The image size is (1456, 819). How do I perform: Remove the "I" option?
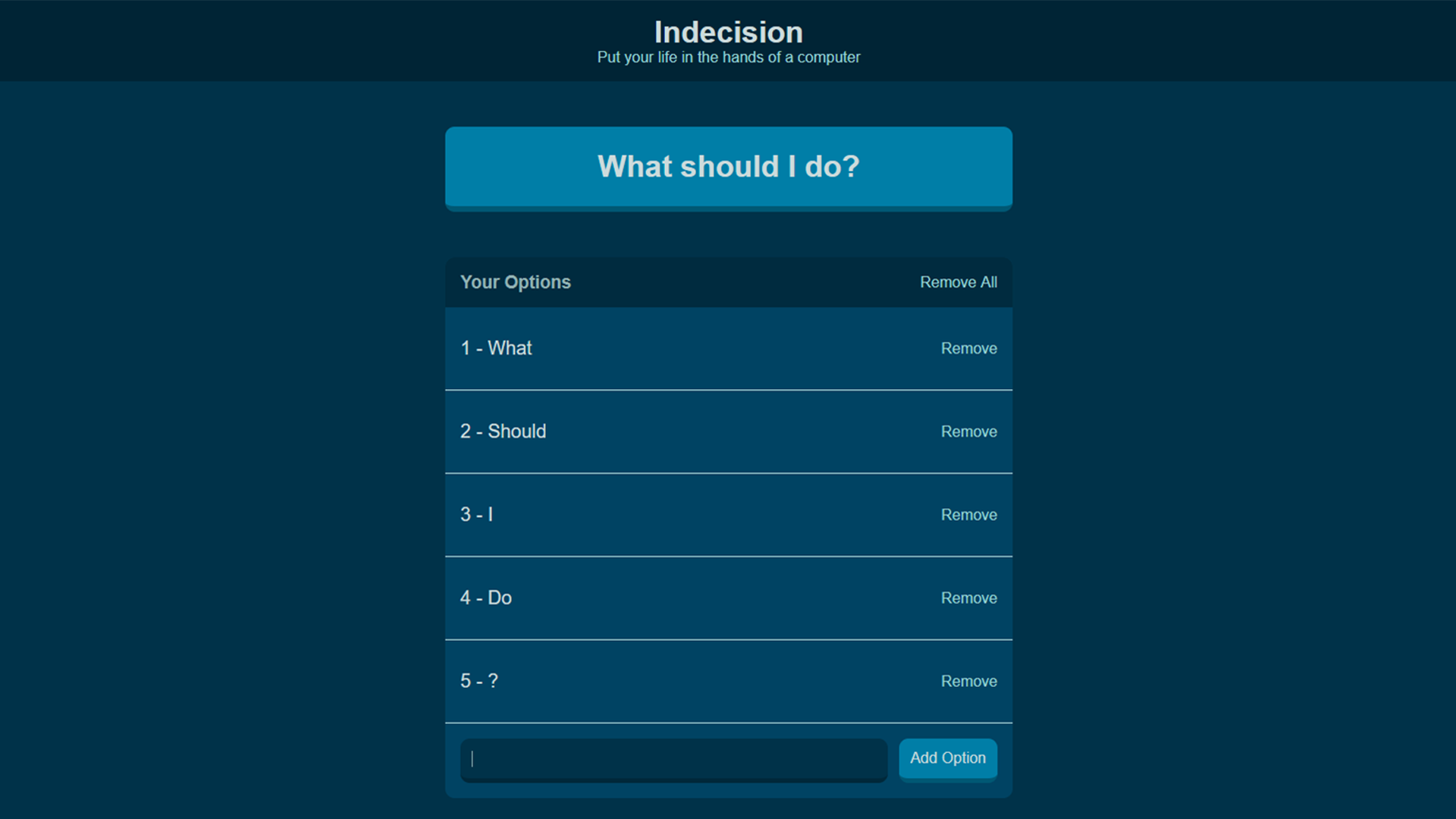coord(968,515)
